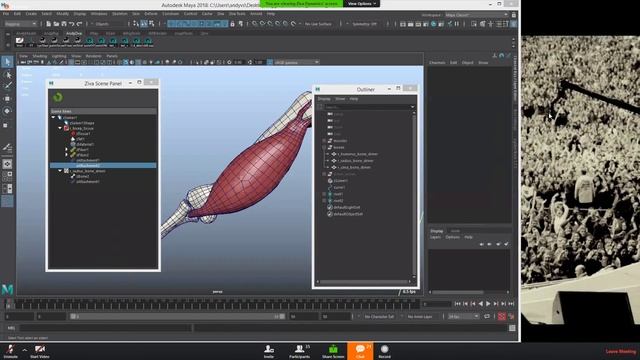Open Zoom Participants panel

pyautogui.click(x=300, y=351)
